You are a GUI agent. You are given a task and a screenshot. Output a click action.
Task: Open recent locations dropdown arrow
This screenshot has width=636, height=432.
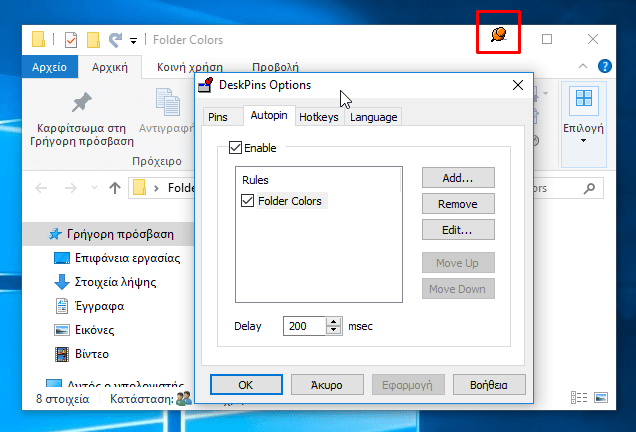[x=94, y=188]
